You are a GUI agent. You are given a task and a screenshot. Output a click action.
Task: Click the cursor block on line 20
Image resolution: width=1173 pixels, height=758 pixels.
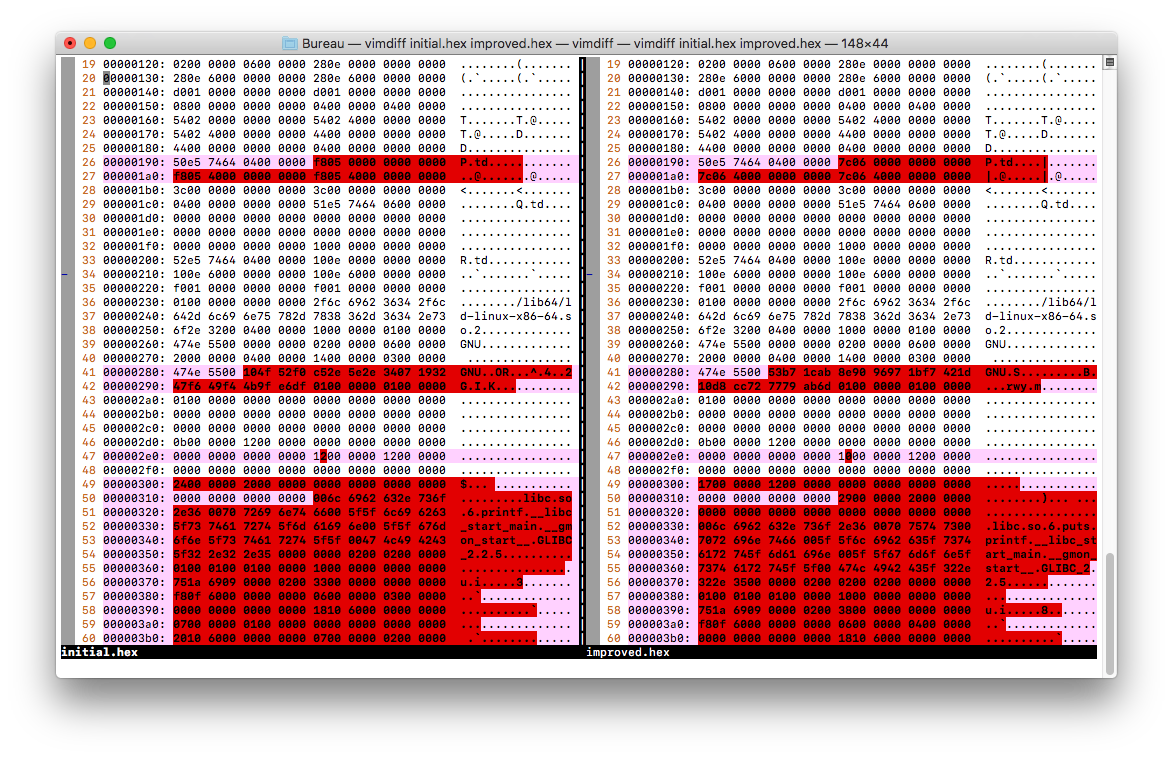[107, 77]
